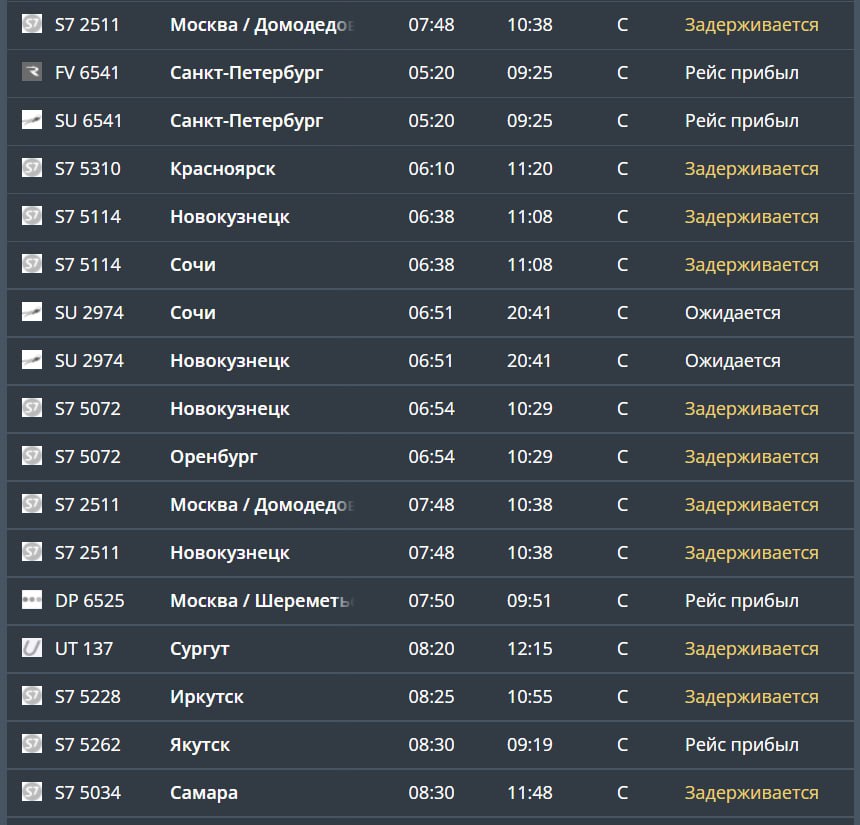Open flight number UT 137
This screenshot has height=825, width=860.
point(84,649)
